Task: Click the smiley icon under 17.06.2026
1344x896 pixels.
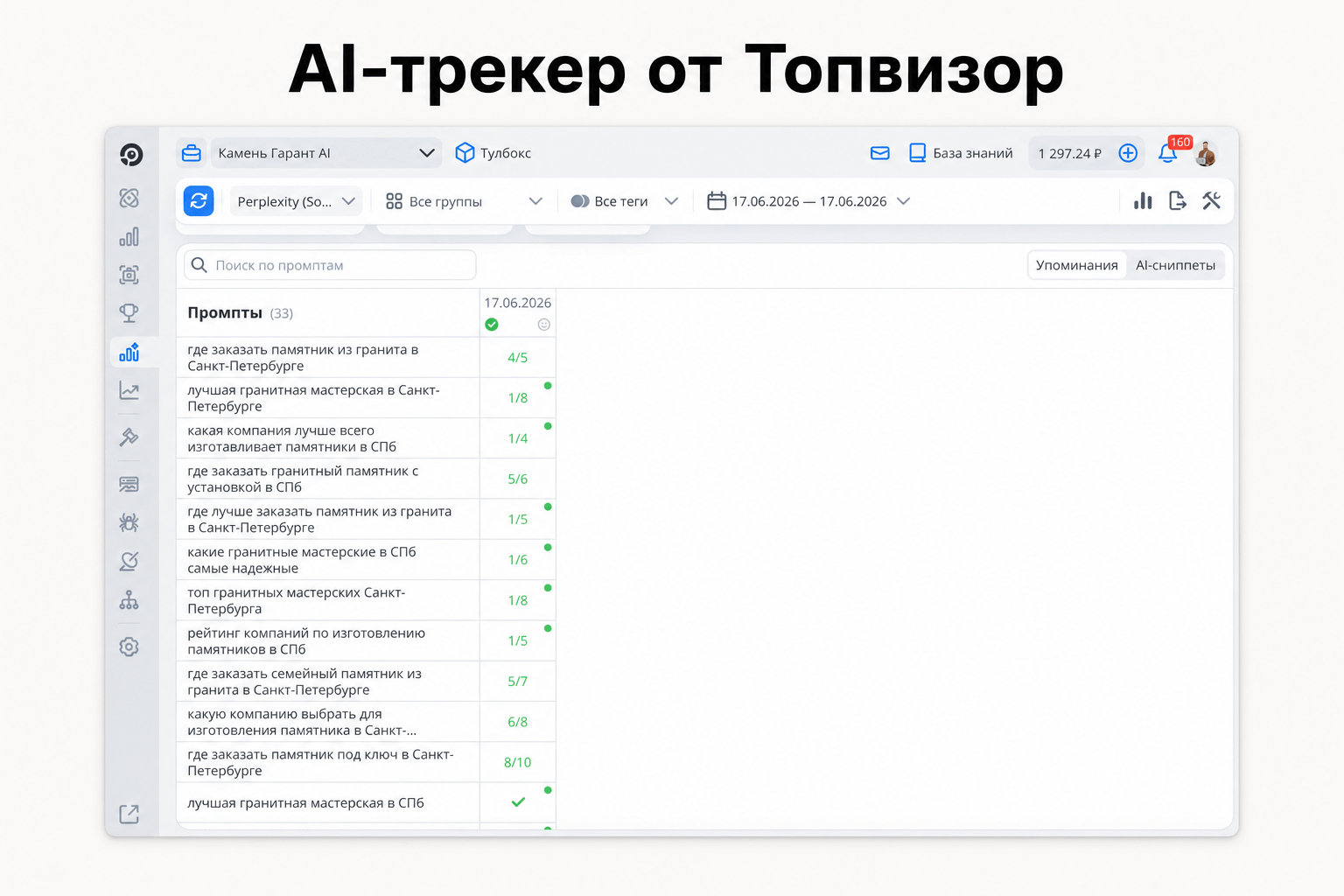Action: click(543, 325)
